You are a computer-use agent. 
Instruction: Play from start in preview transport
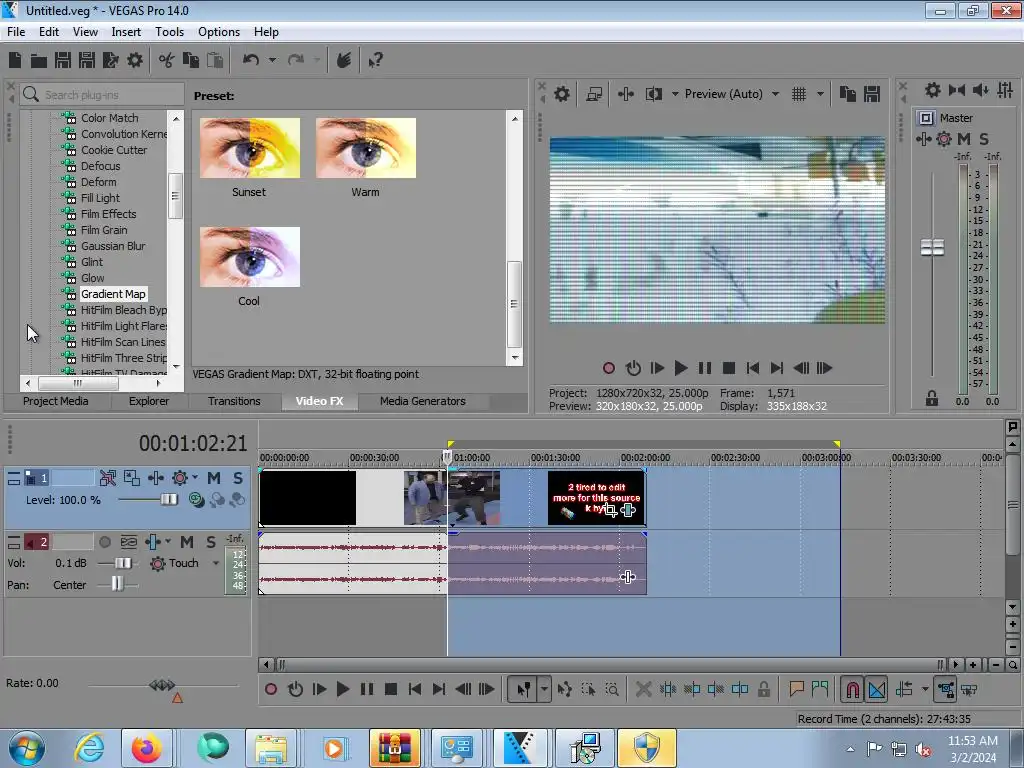(657, 368)
